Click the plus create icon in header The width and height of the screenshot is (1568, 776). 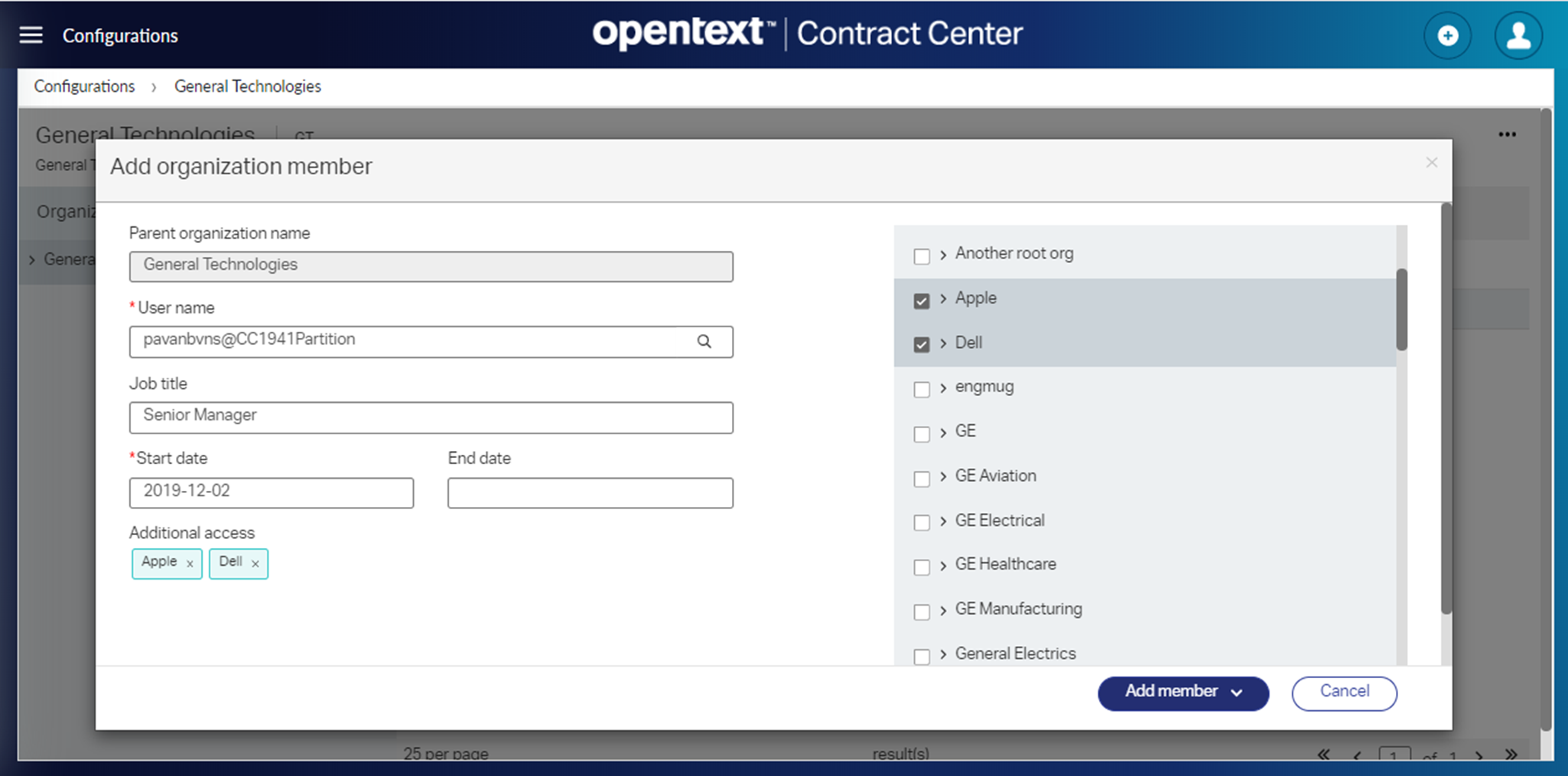point(1447,35)
